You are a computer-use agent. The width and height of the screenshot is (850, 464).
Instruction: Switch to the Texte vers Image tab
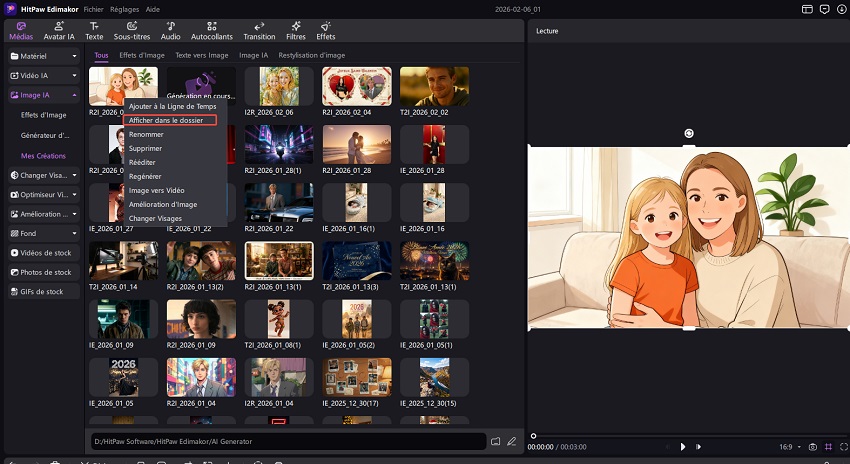click(202, 55)
